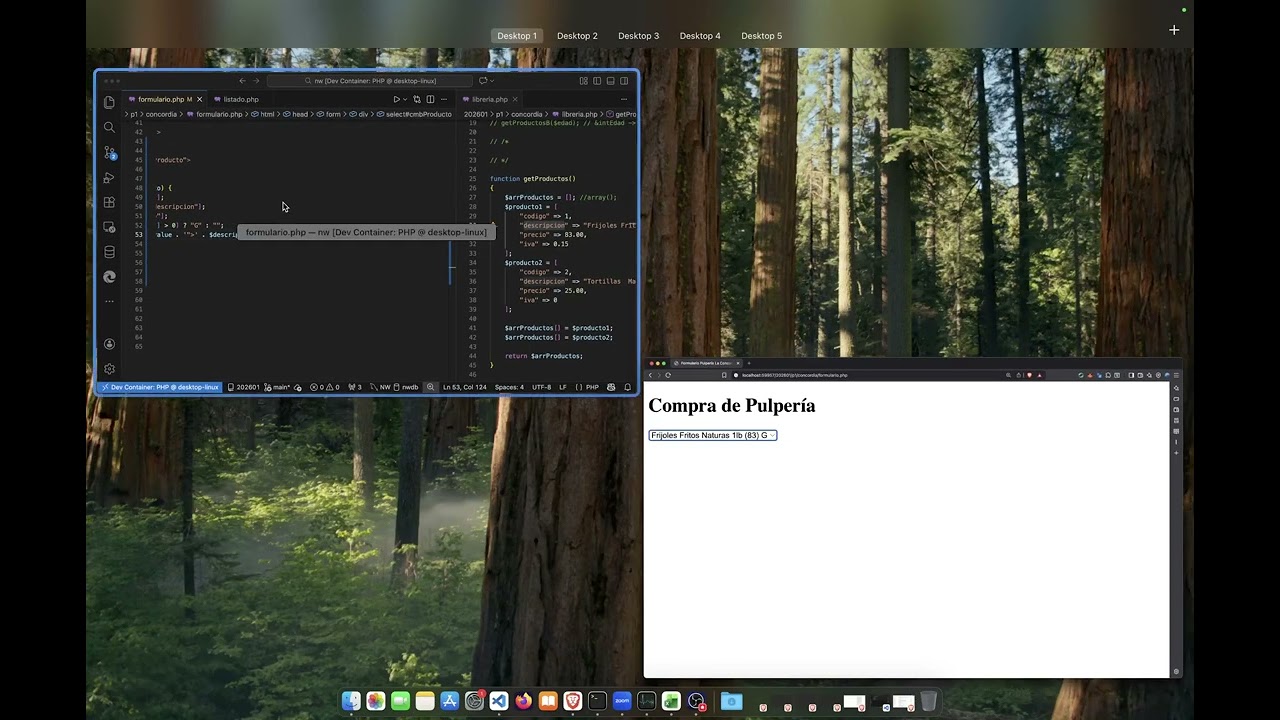Go forward in VS Code navigation history
This screenshot has width=1280, height=720.
pos(256,81)
